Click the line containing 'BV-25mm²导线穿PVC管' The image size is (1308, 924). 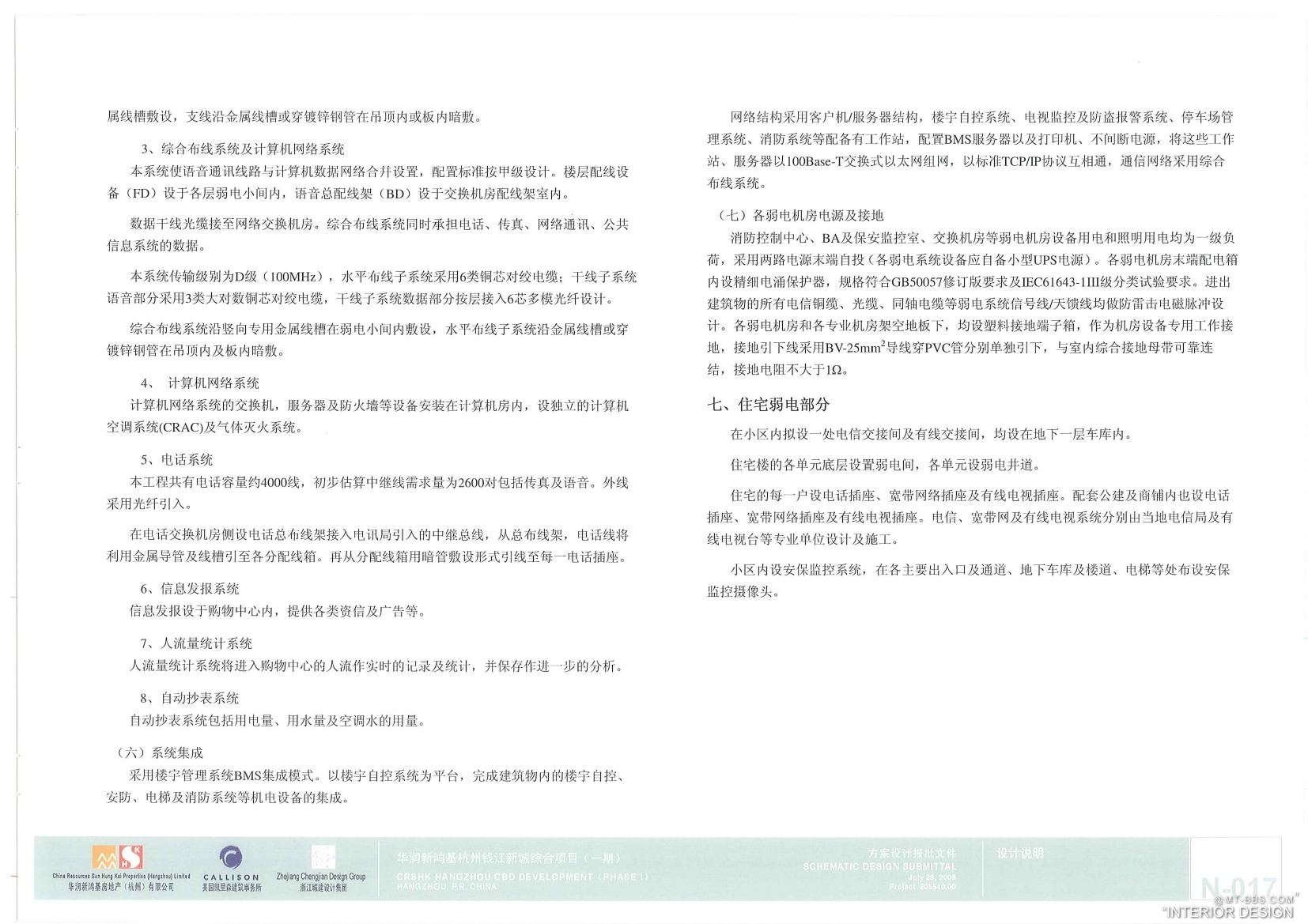coord(960,347)
